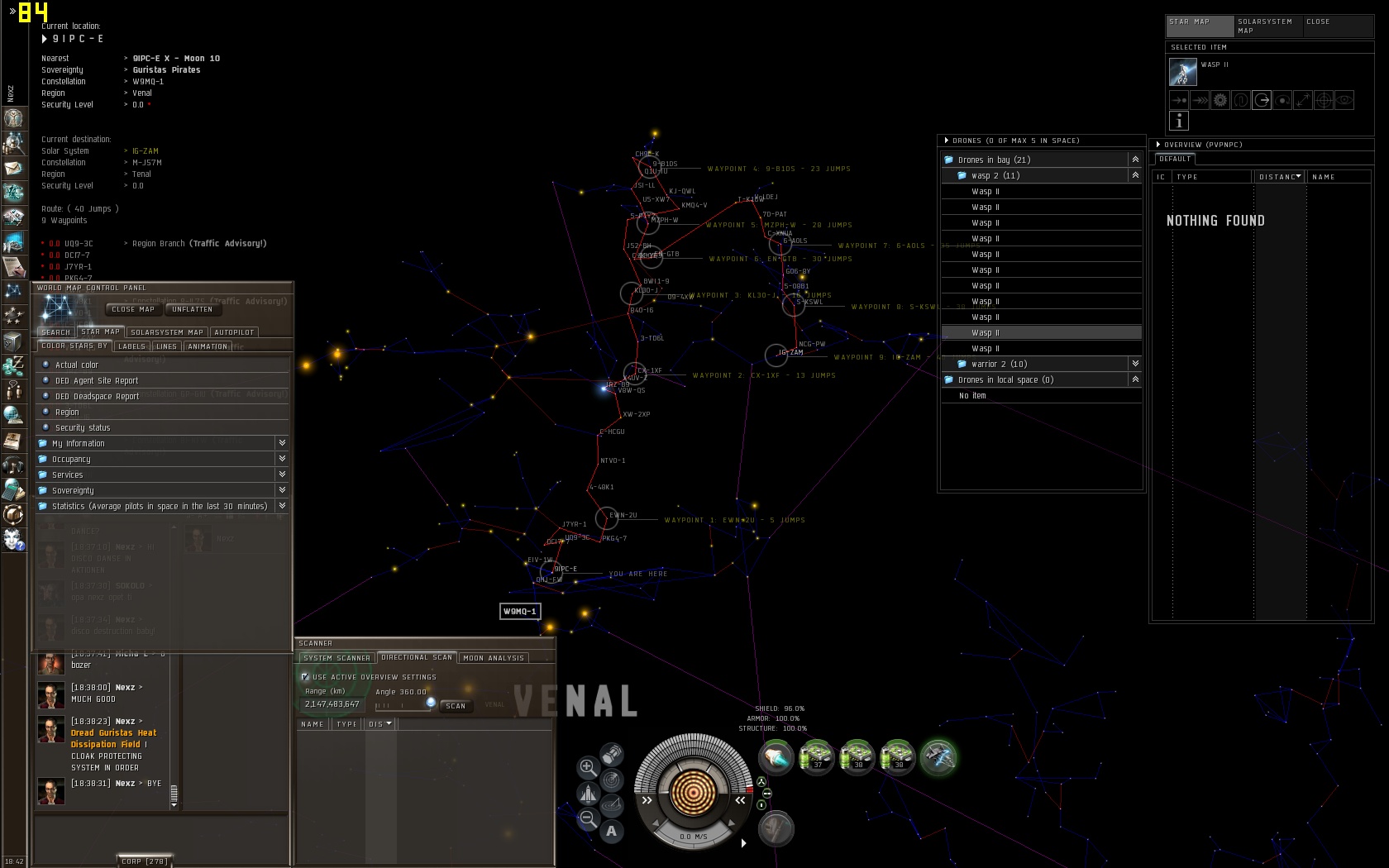Activate the afterburner module on the HUD
1389x868 pixels.
click(x=776, y=756)
